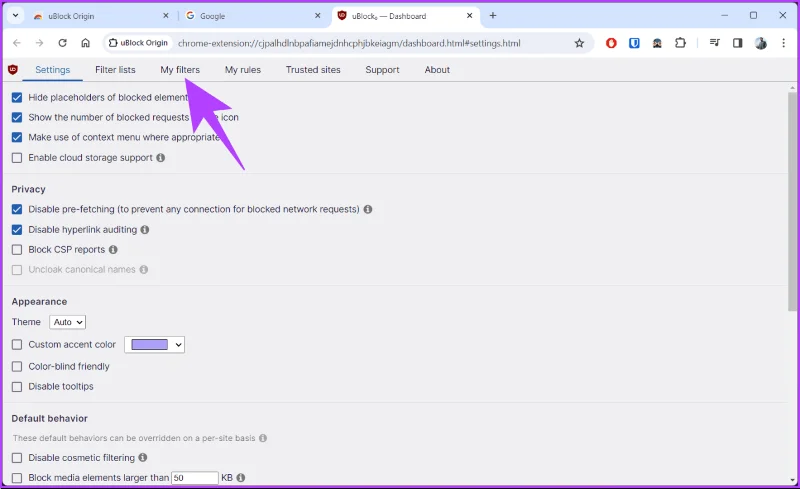
Task: Uncheck Disable hyperlink auditing
Action: click(17, 230)
